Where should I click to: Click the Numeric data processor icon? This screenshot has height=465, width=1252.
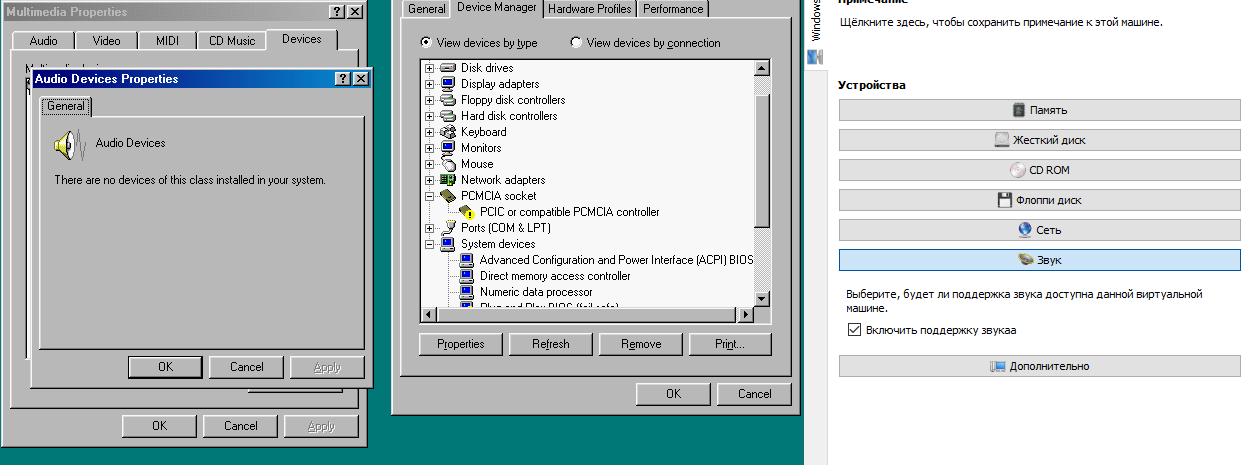coord(467,292)
